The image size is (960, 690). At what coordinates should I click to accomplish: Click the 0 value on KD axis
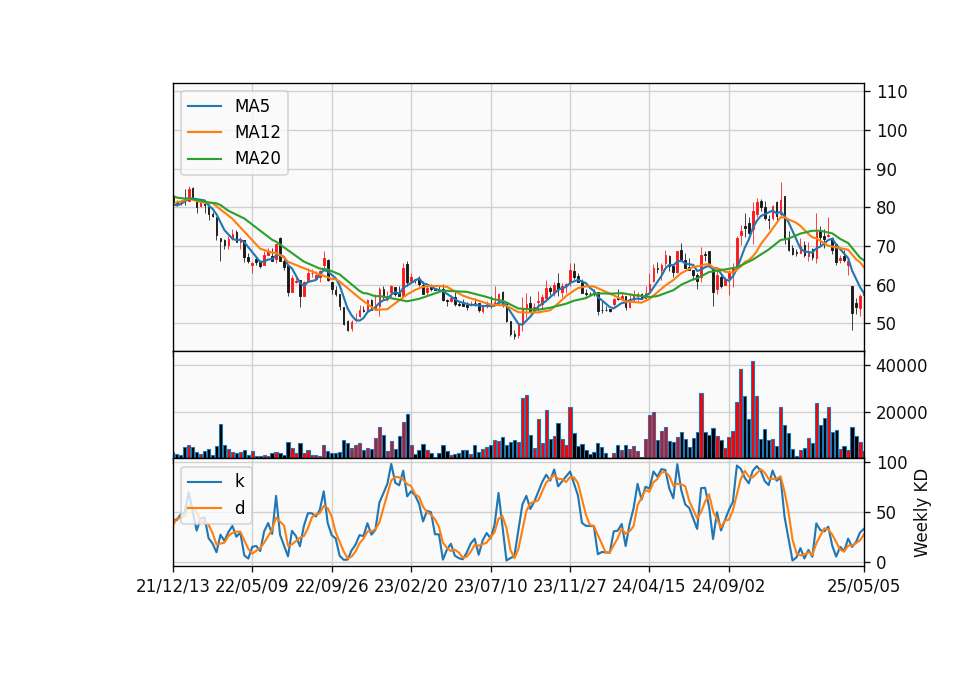click(x=882, y=562)
